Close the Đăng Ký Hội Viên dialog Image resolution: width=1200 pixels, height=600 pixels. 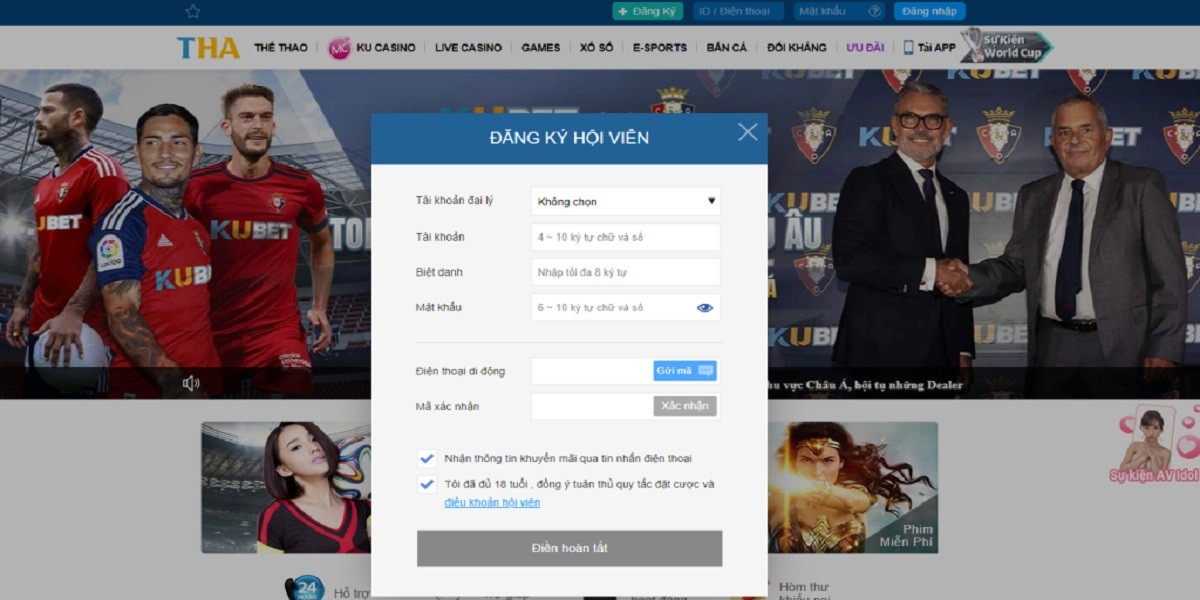(x=747, y=132)
